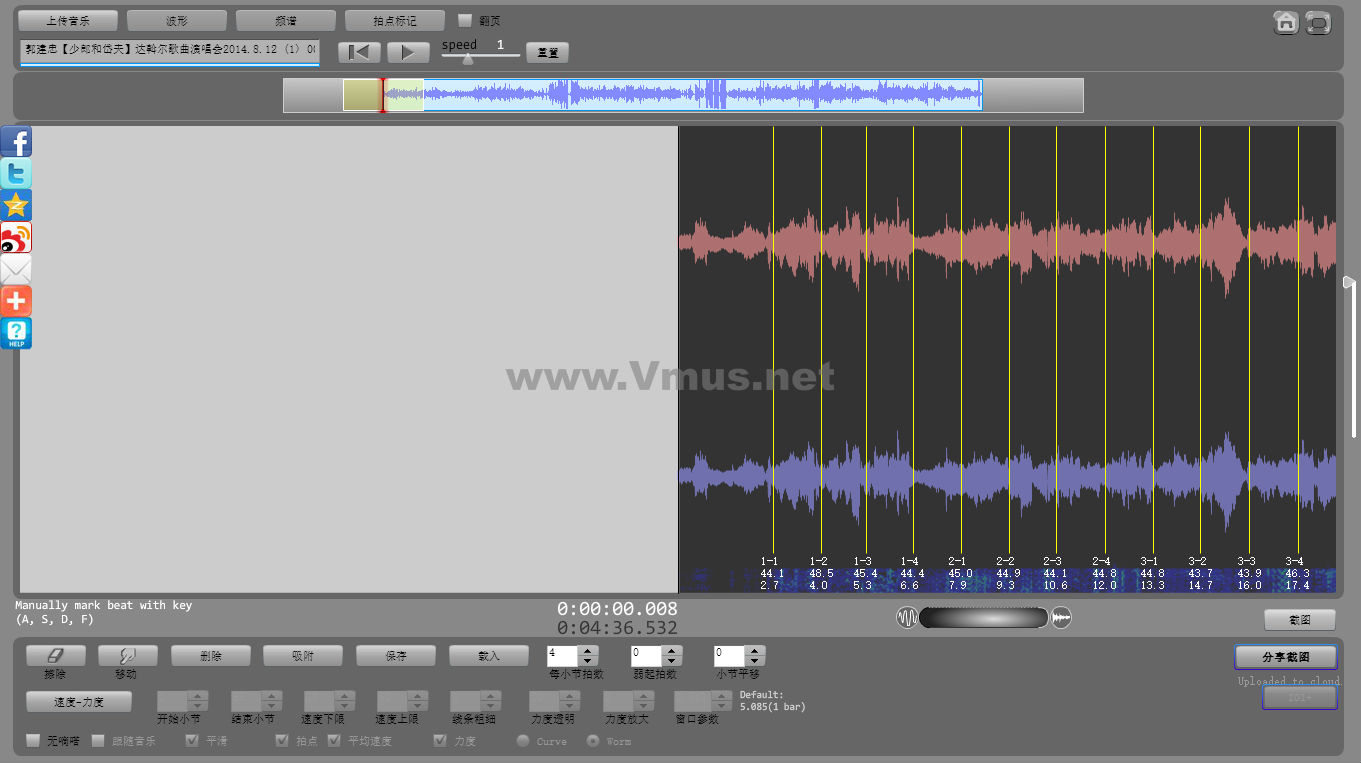Select the move (移动) tool
This screenshot has height=763, width=1361.
[x=127, y=656]
